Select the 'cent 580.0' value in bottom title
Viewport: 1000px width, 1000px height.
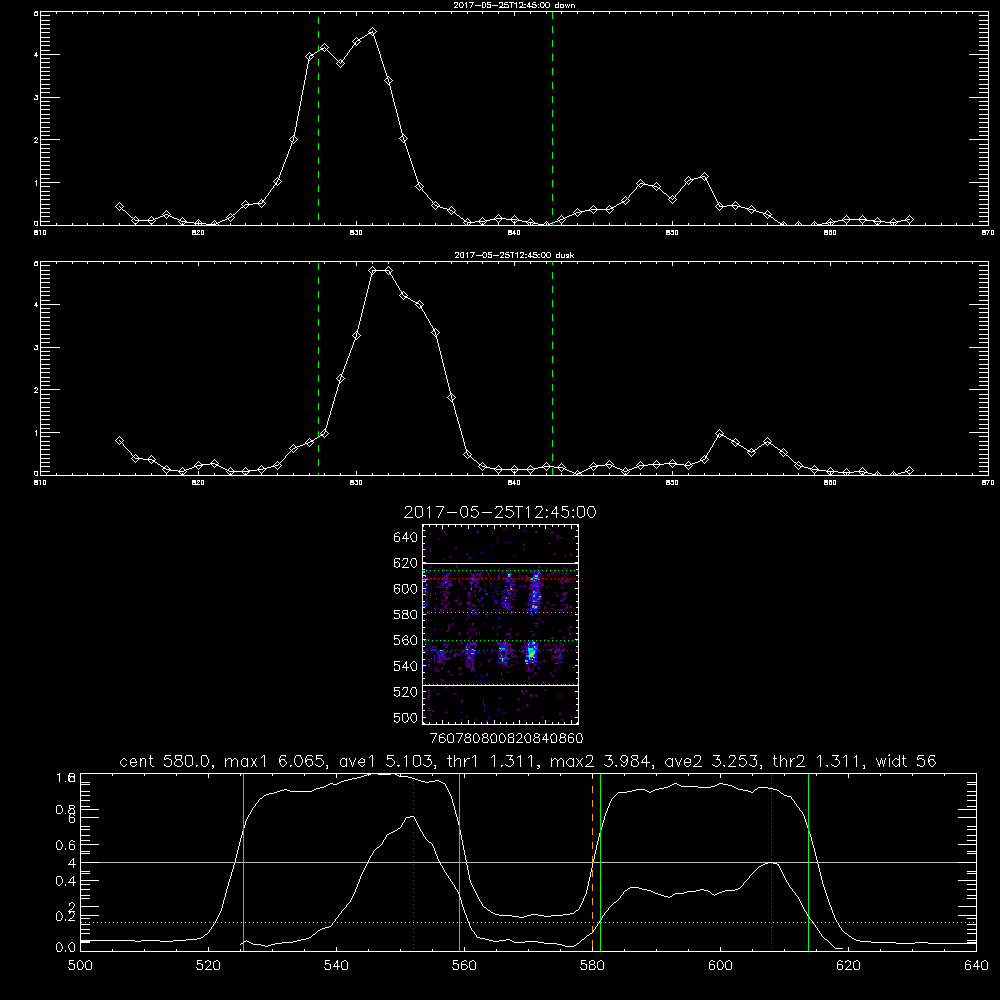coord(165,761)
